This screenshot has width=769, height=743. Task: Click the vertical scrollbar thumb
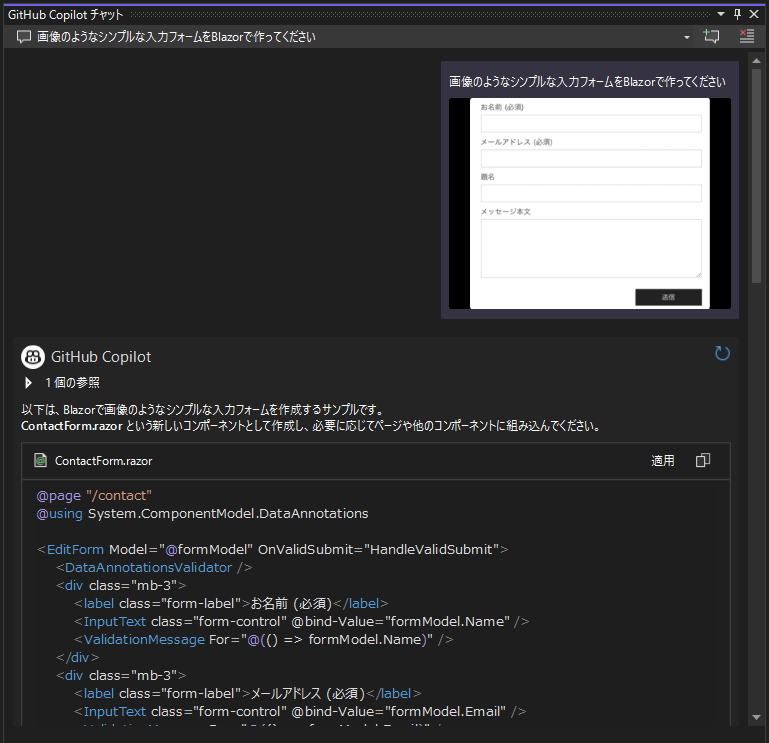pos(756,175)
